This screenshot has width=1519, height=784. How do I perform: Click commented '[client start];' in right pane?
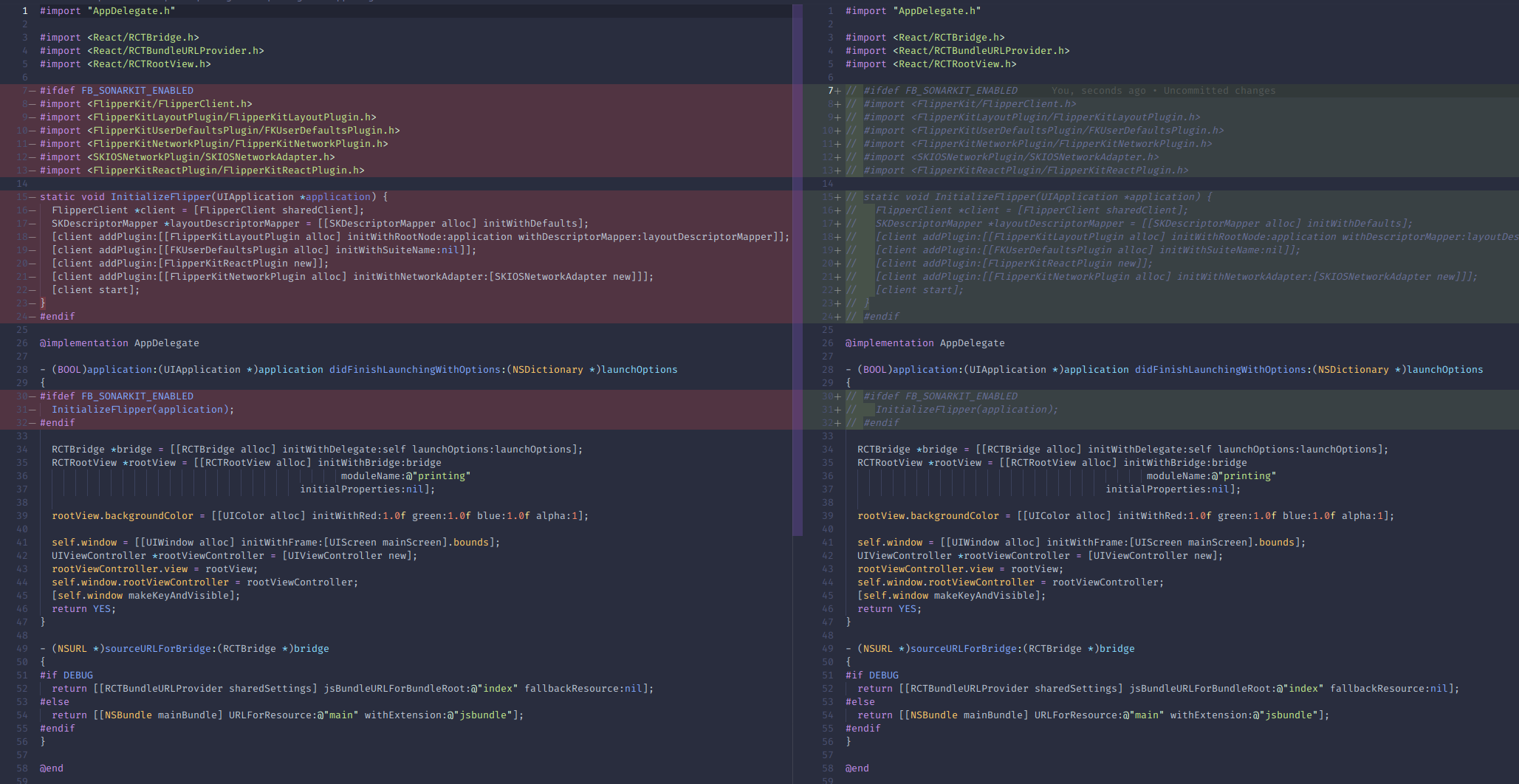pyautogui.click(x=919, y=290)
